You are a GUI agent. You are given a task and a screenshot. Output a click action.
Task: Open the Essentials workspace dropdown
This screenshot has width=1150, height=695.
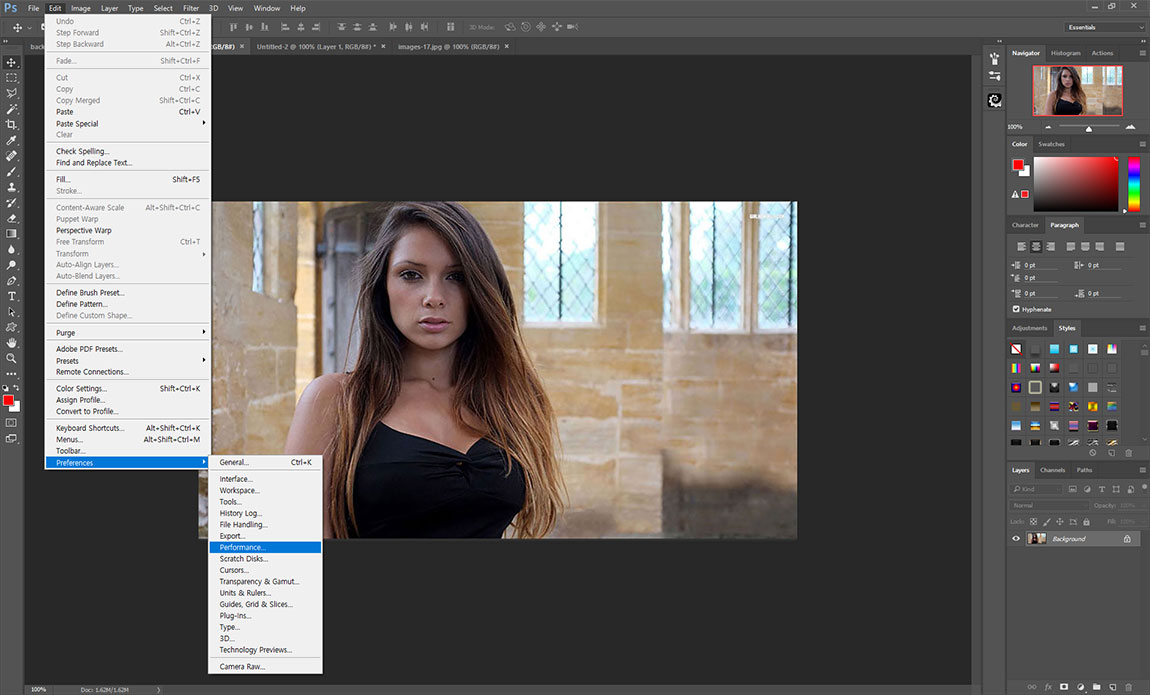1105,27
